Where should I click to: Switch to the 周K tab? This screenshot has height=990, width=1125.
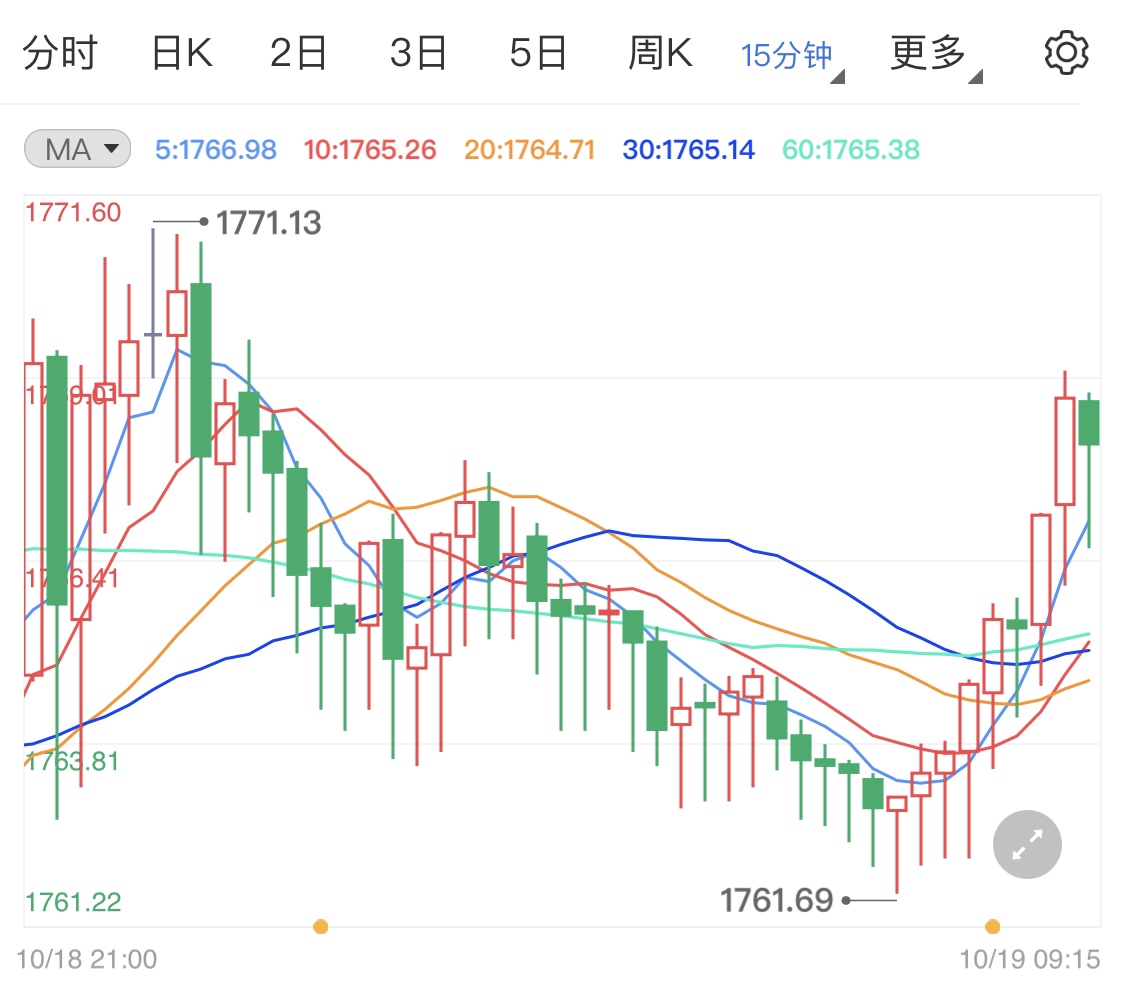[x=660, y=53]
